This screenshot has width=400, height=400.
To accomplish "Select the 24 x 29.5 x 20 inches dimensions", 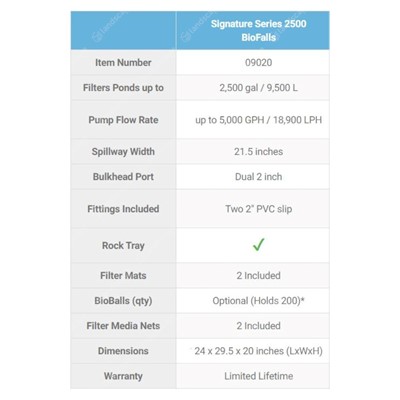I will pyautogui.click(x=258, y=351).
